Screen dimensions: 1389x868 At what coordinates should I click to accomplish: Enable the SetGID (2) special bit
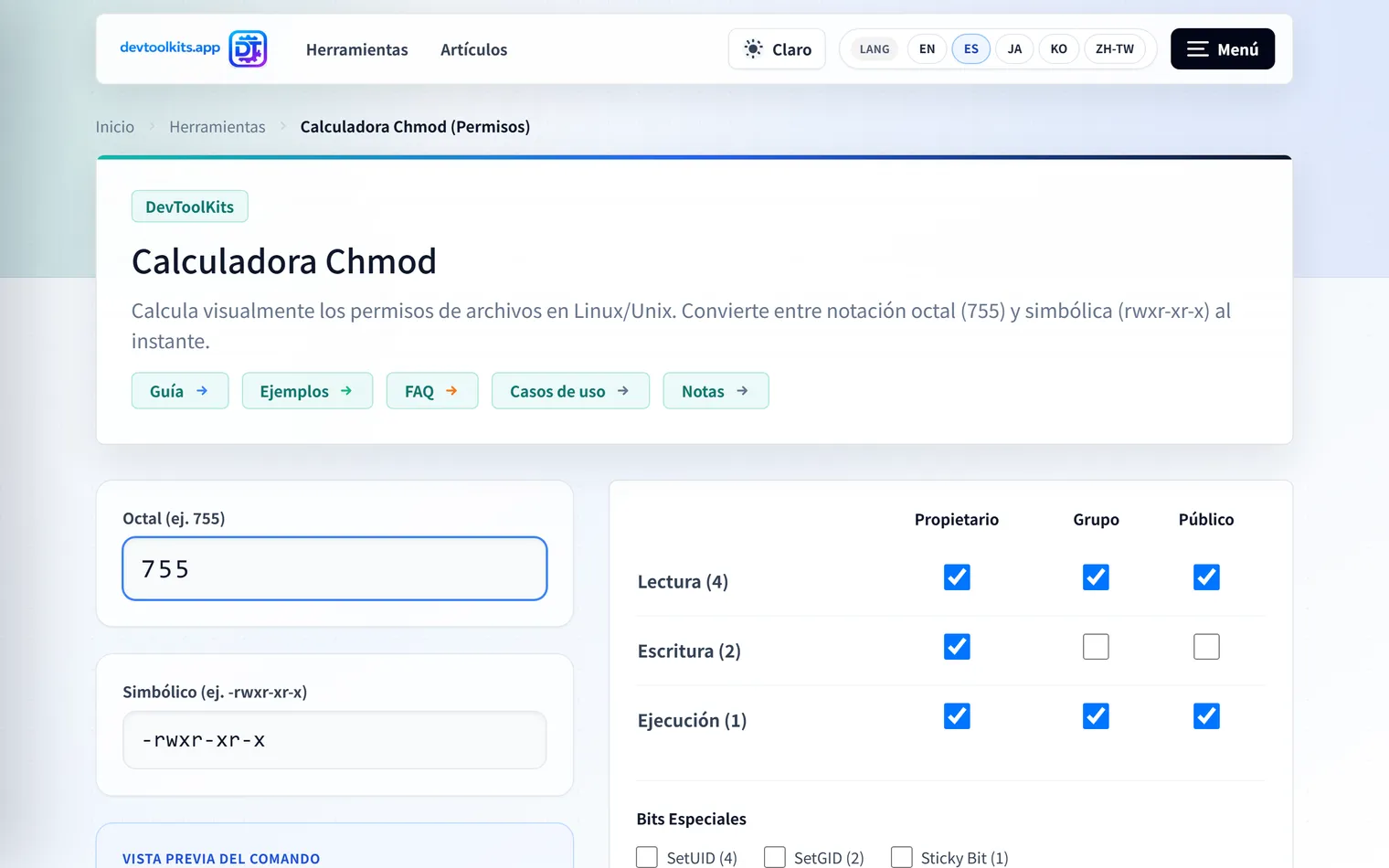(x=775, y=857)
